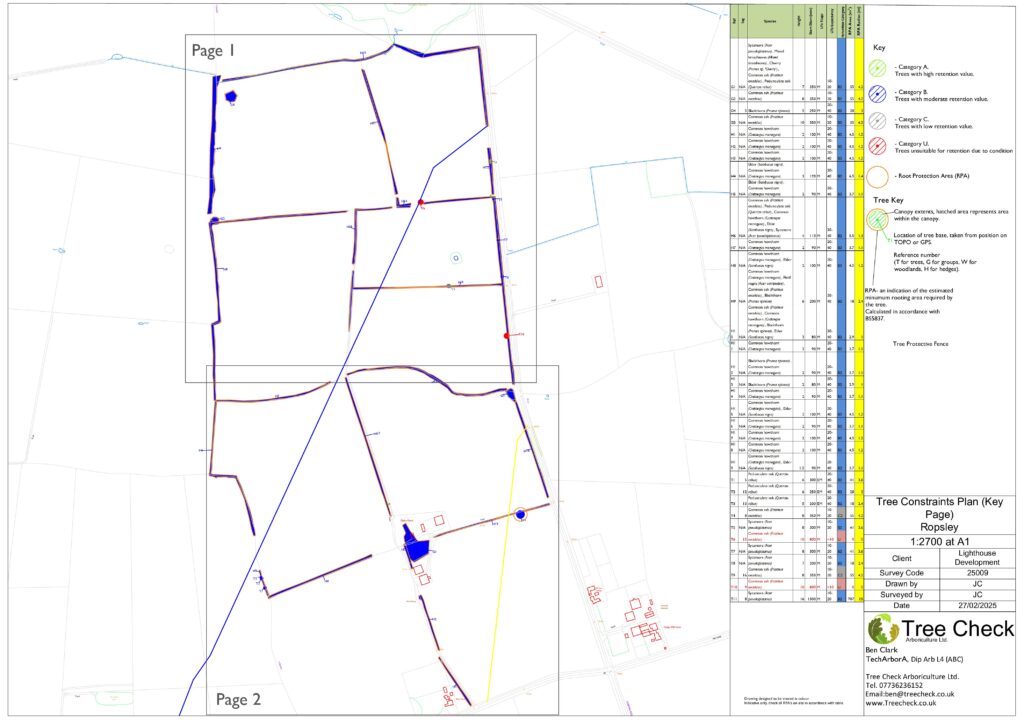
Task: Click the Category C grey tree symbol
Action: click(877, 122)
